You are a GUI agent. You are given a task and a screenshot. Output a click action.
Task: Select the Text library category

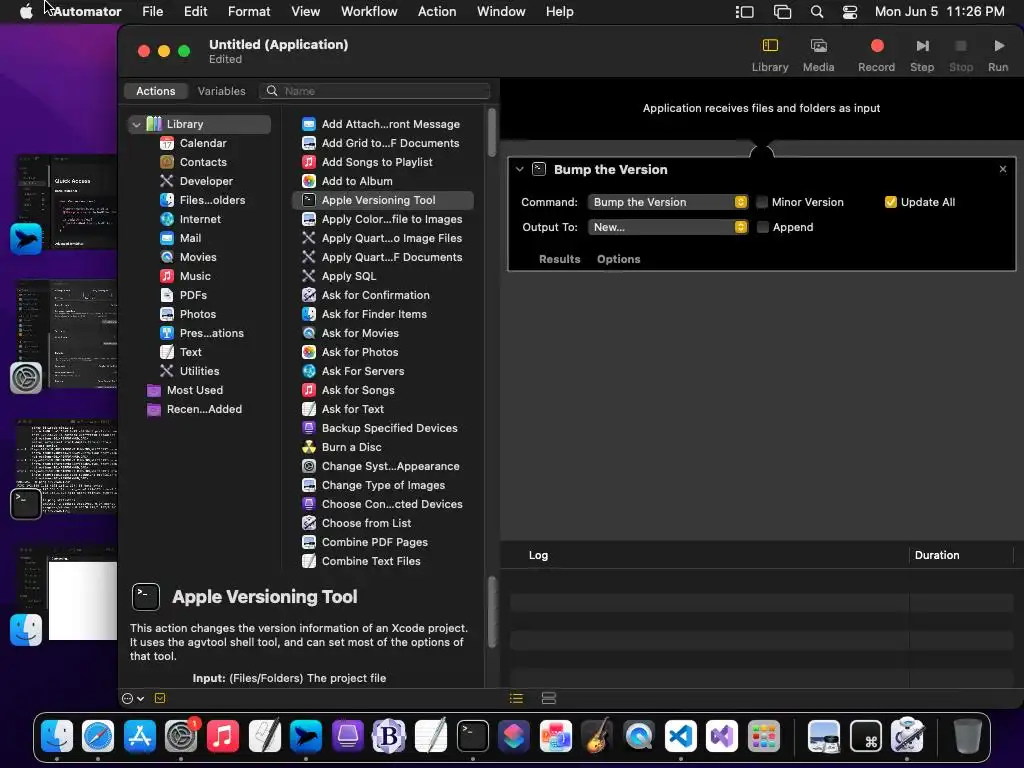[x=191, y=352]
